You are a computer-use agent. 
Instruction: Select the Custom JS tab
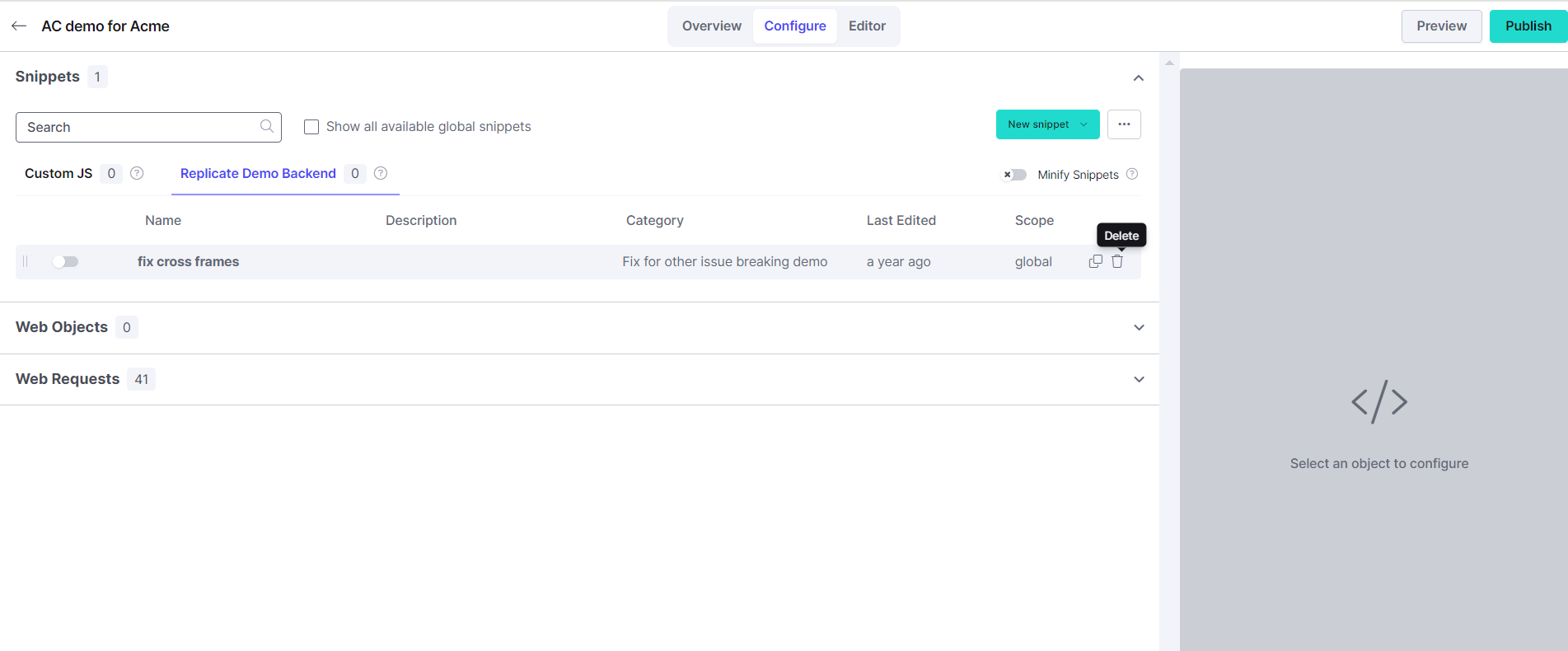(x=59, y=173)
